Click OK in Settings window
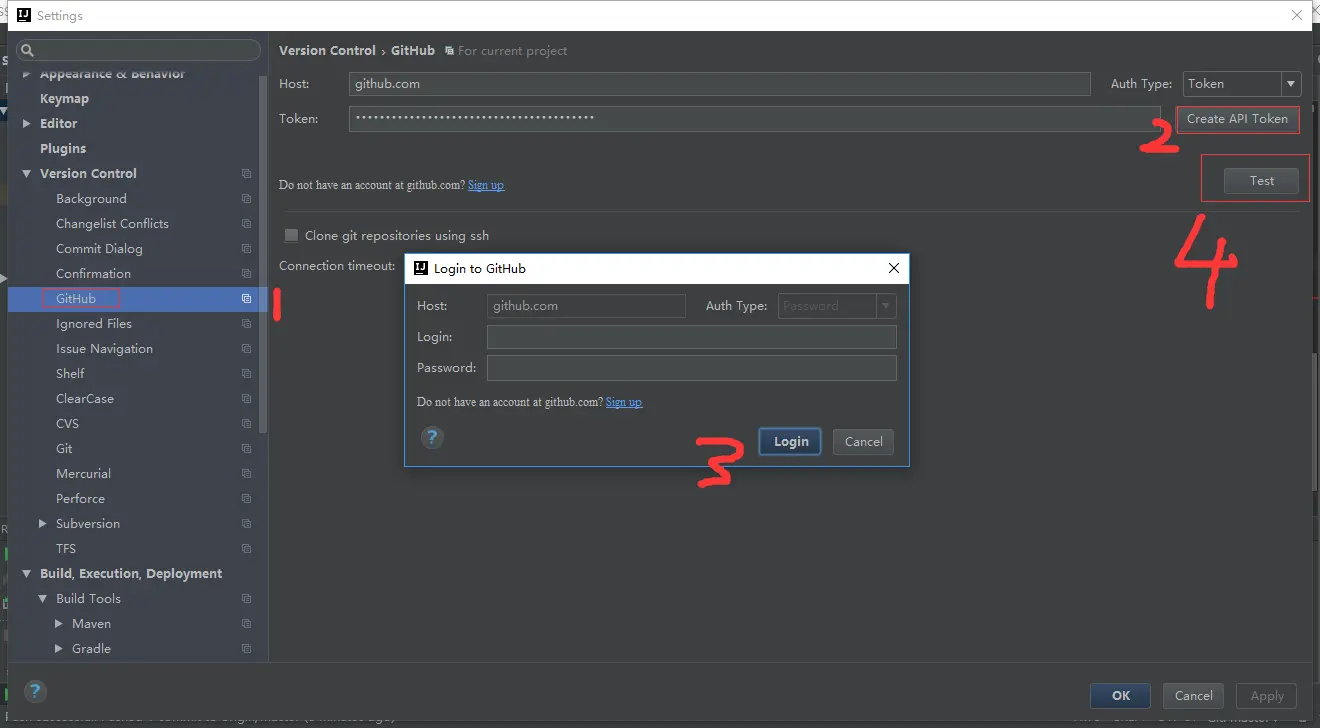1320x728 pixels. pos(1121,696)
